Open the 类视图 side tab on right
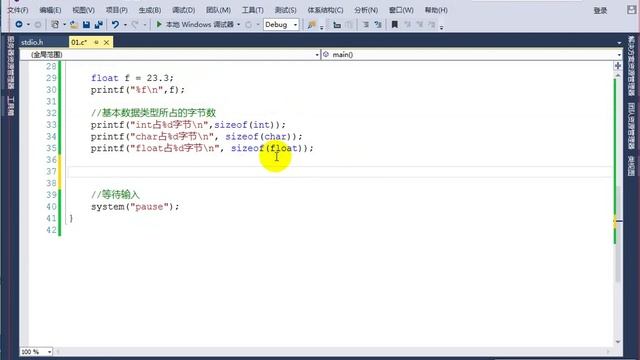640x360 pixels. 631,166
